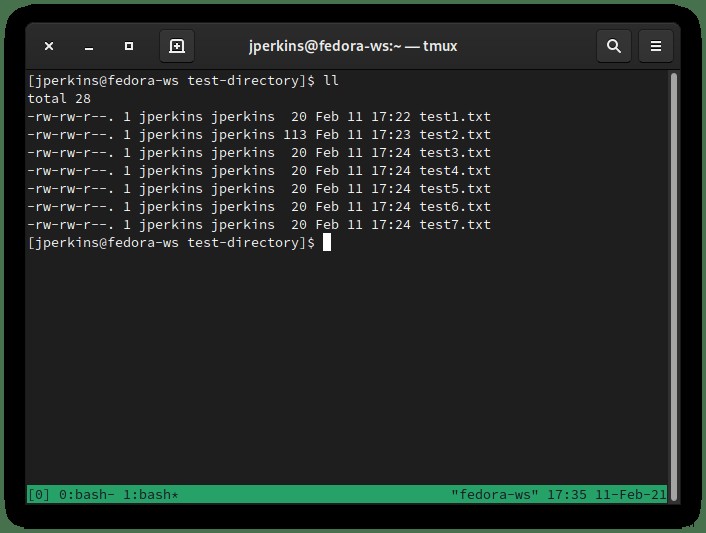Select tmux window 1:bash* in status bar

click(x=151, y=495)
